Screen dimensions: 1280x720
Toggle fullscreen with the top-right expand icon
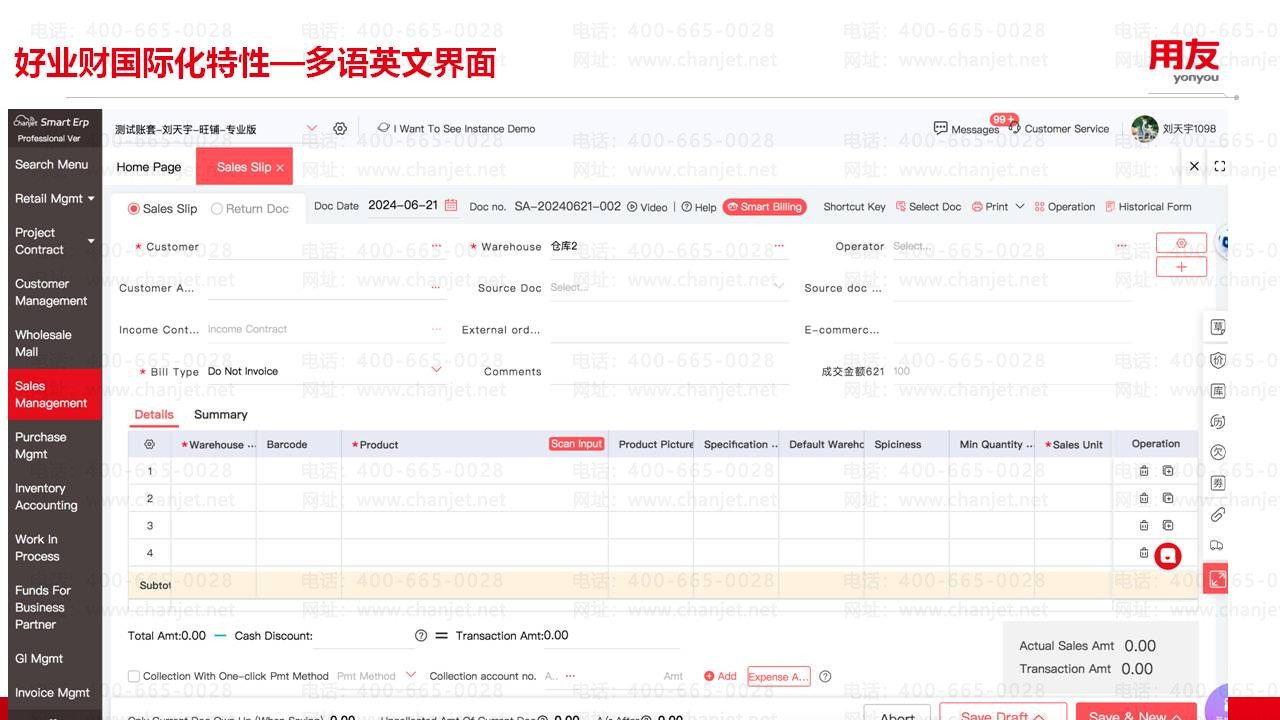[1220, 166]
